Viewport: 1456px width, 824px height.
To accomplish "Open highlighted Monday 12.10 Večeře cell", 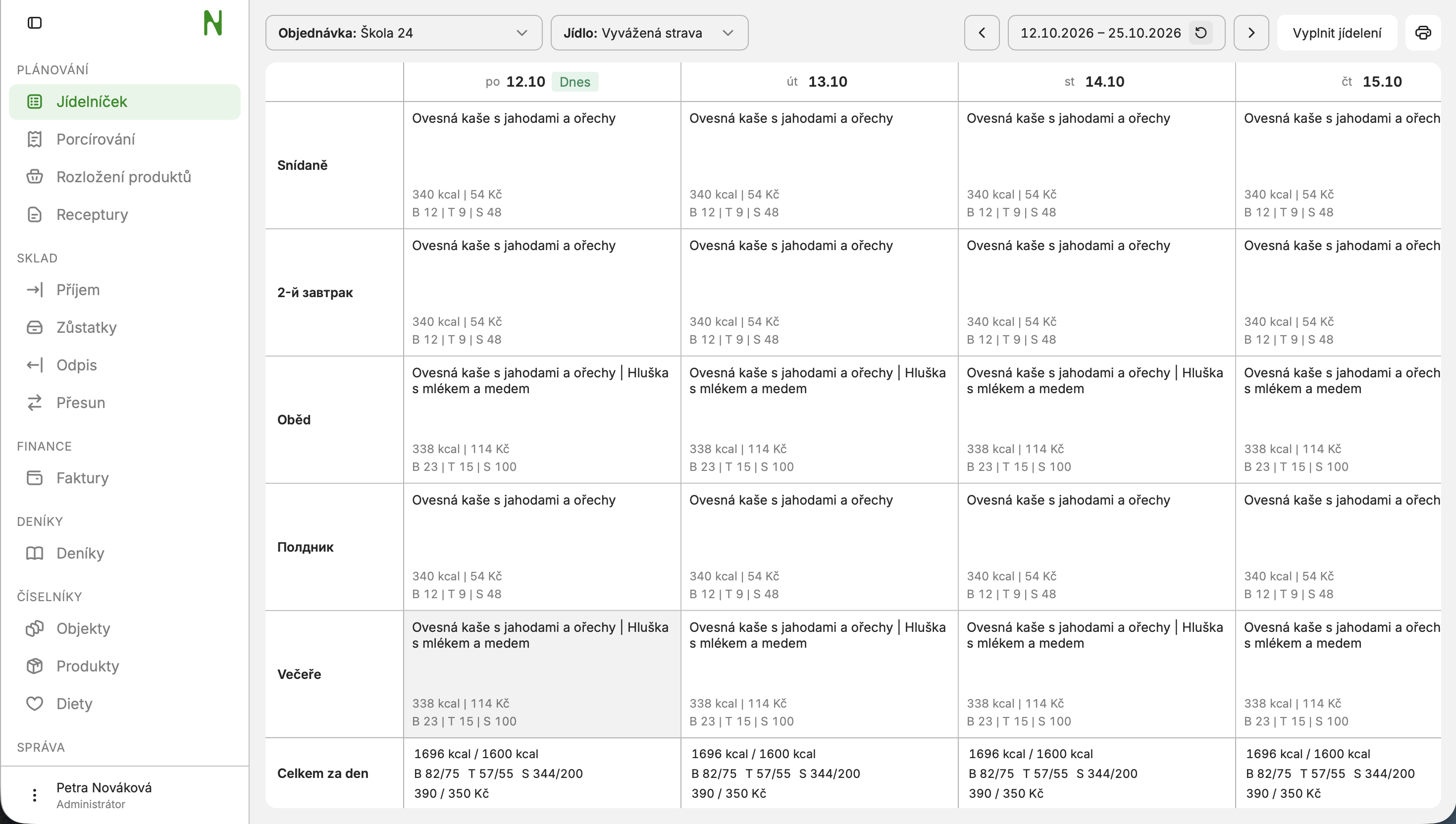I will tap(542, 674).
